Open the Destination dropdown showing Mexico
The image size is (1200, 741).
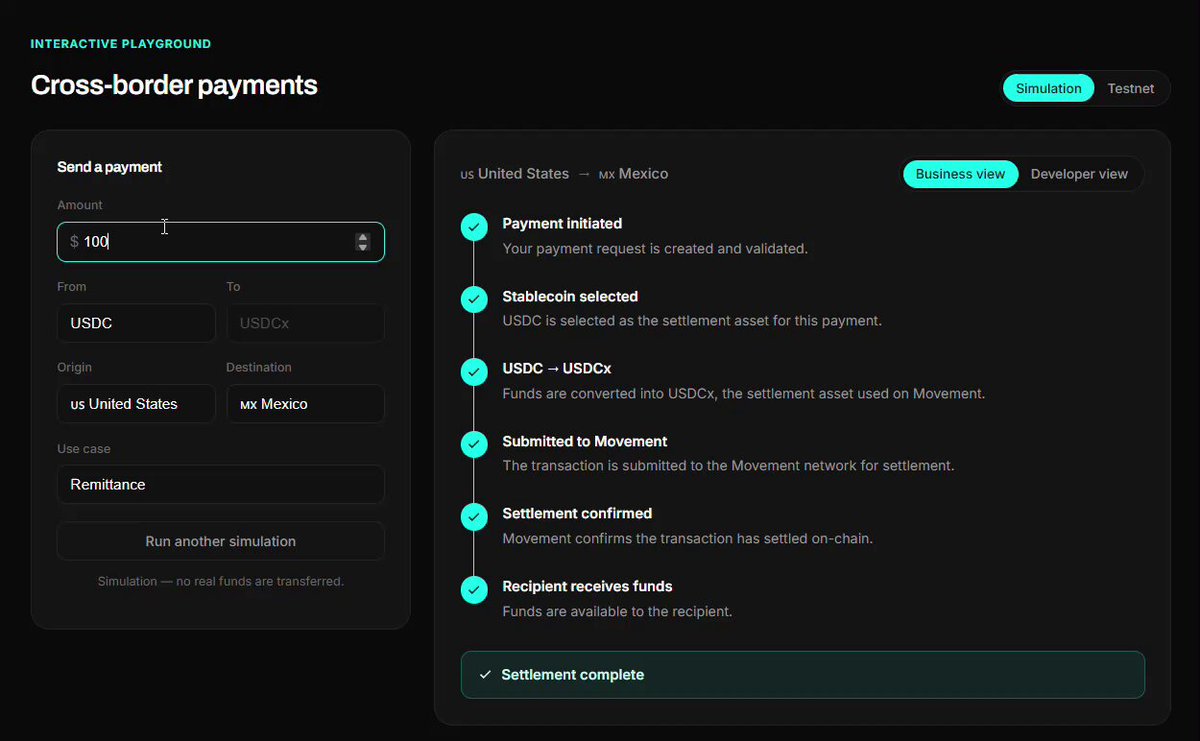(x=305, y=404)
